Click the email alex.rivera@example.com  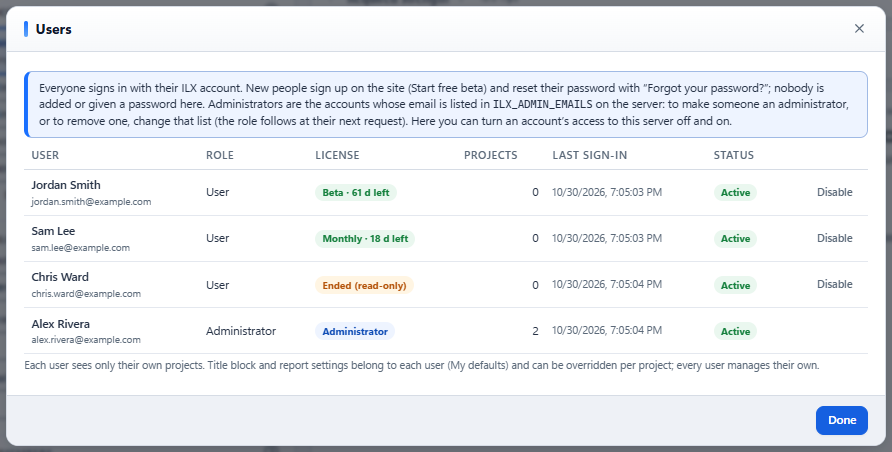pos(86,340)
